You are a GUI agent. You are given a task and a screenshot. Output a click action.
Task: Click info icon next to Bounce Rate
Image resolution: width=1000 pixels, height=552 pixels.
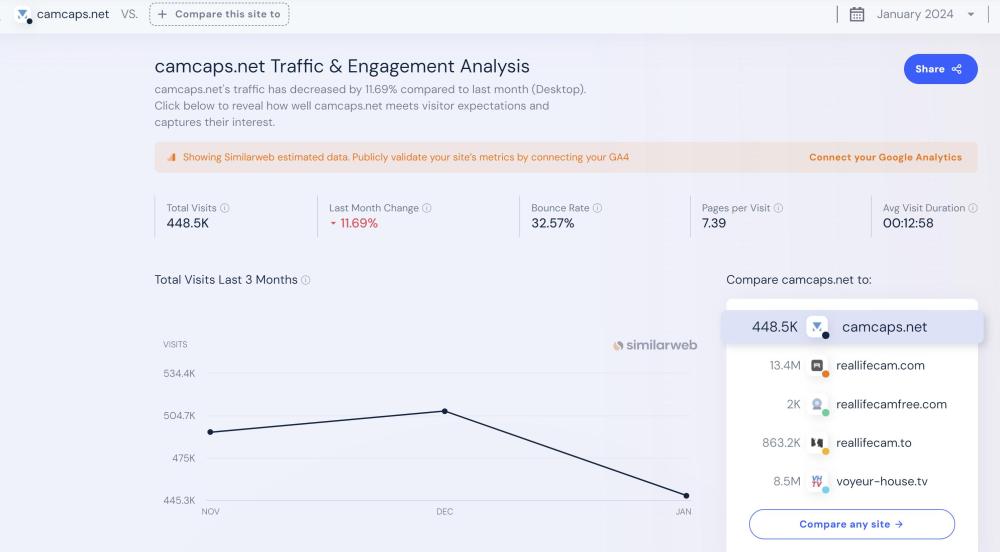coord(598,208)
